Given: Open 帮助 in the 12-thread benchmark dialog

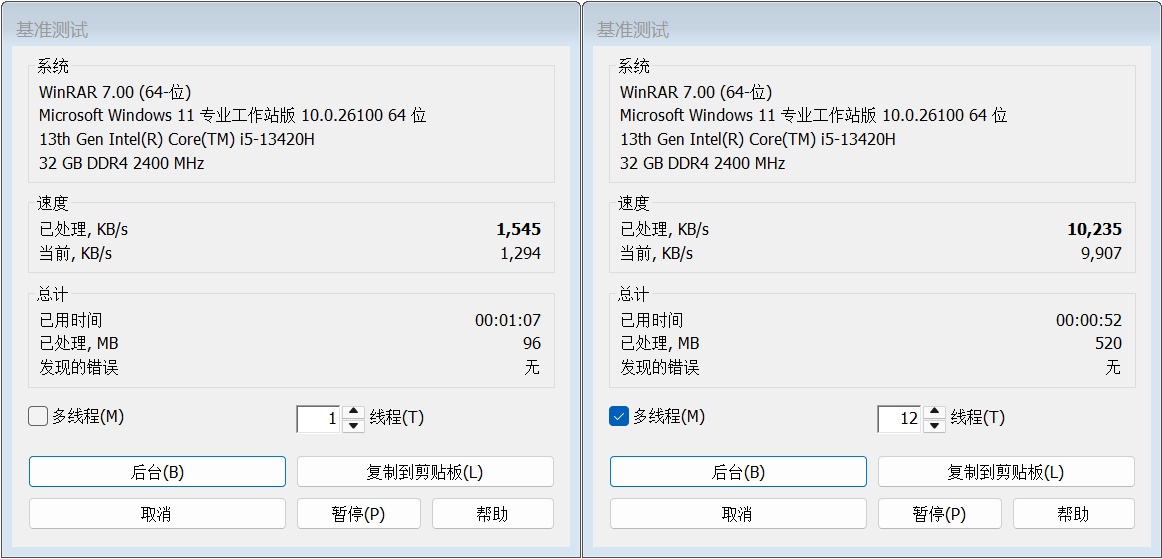Looking at the screenshot, I should (1073, 514).
